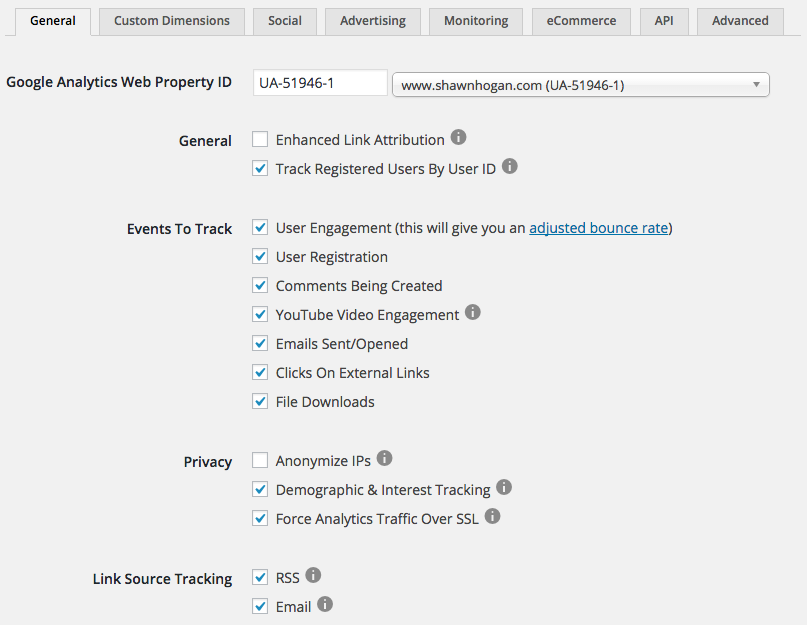807x625 pixels.
Task: Uncheck File Downloads event tracking
Action: pyautogui.click(x=260, y=402)
